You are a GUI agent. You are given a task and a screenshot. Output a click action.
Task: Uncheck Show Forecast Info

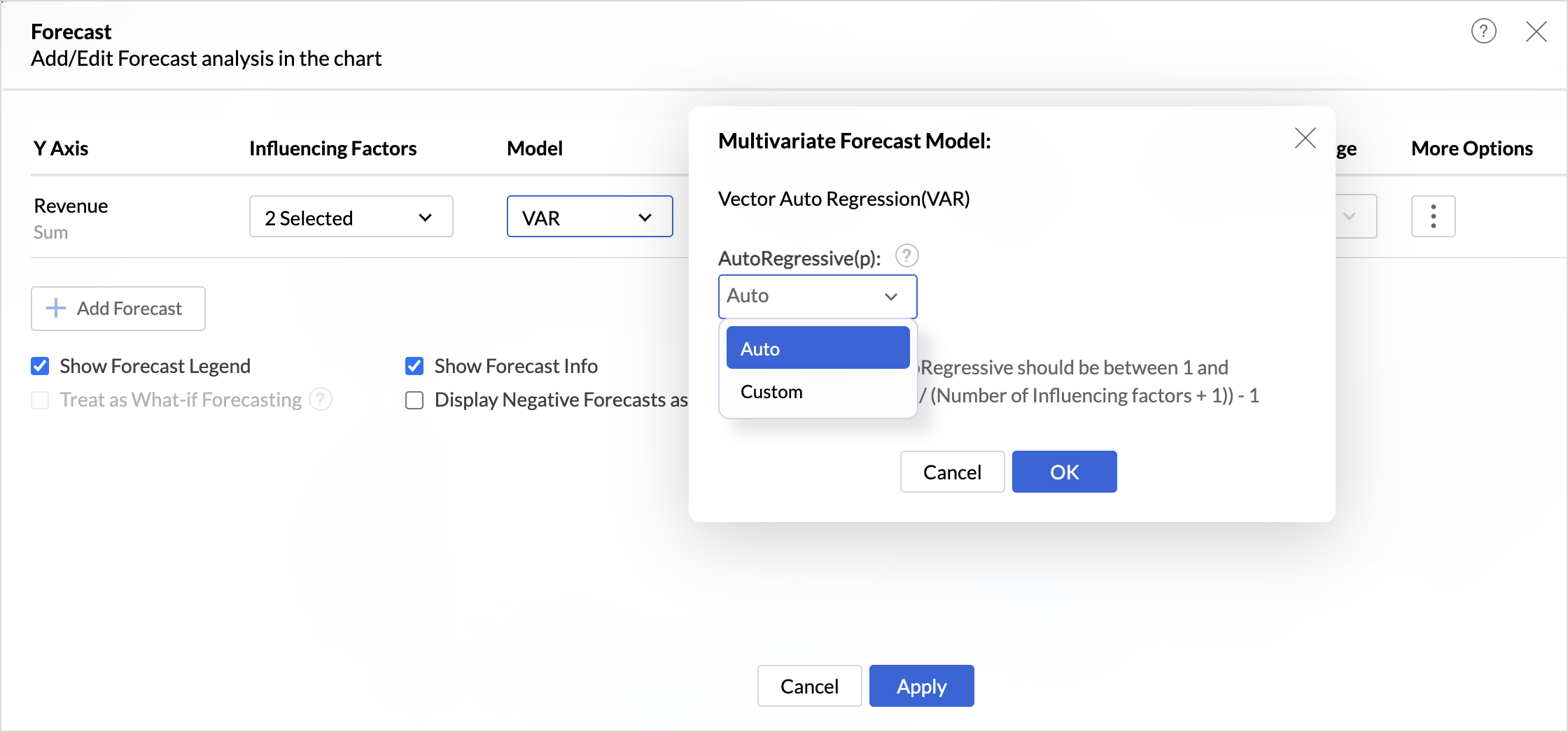[x=414, y=366]
